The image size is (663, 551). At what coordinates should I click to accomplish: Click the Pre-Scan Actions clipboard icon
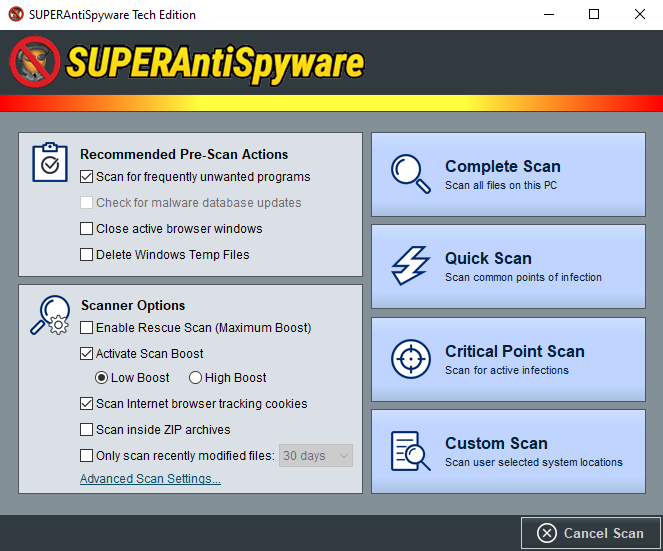tap(50, 162)
